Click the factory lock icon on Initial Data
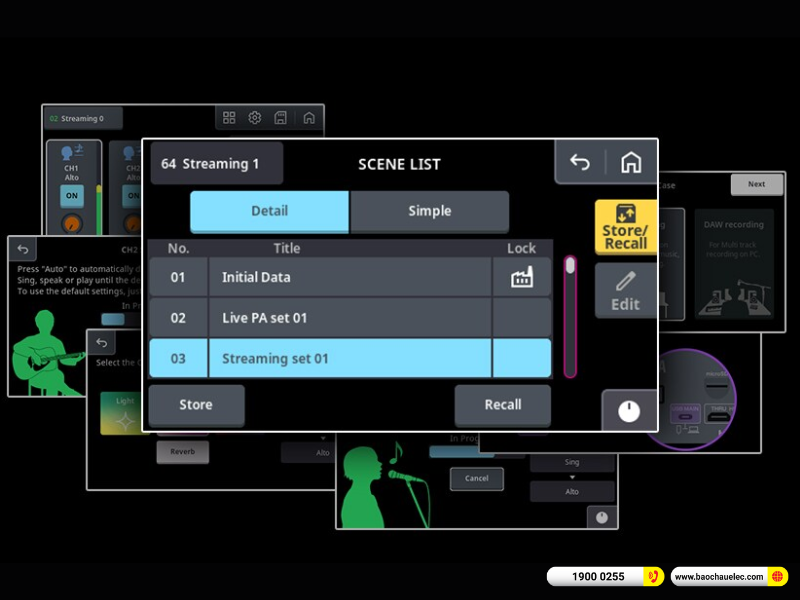 (x=522, y=277)
